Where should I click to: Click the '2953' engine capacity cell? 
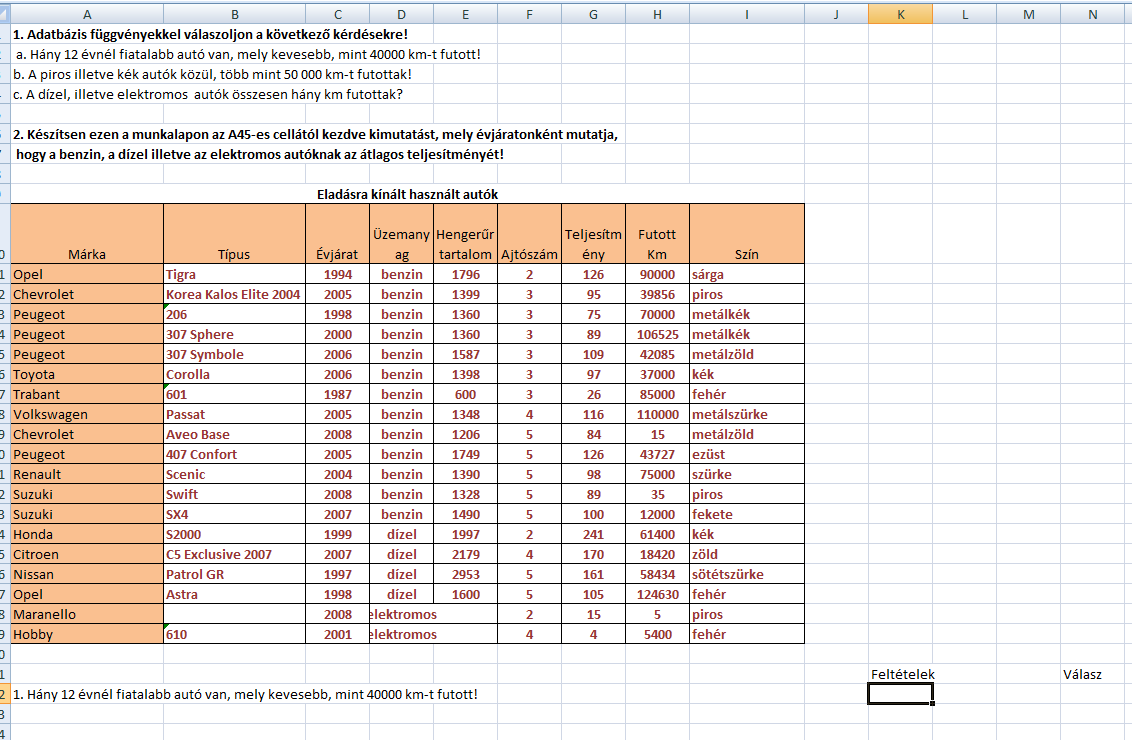click(x=466, y=575)
